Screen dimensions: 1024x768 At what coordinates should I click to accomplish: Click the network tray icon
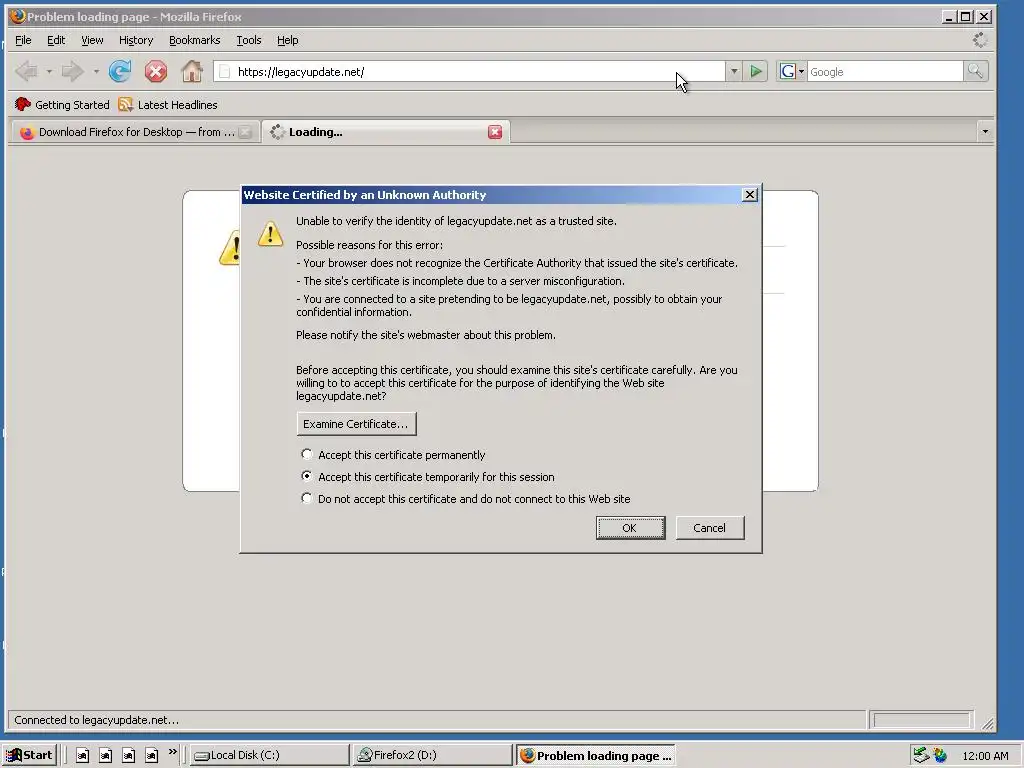(921, 755)
